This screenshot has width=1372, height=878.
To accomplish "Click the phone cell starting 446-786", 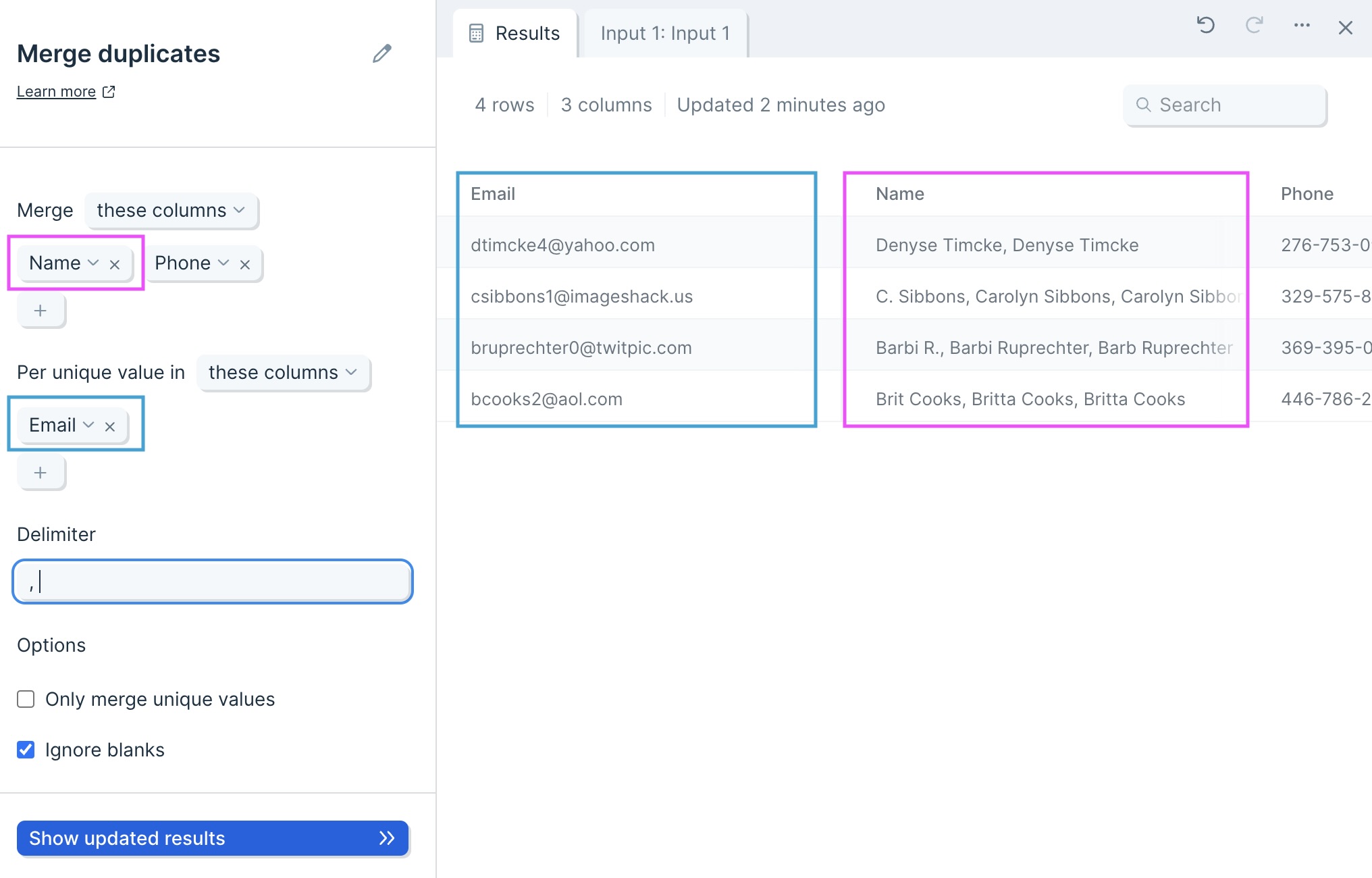I will (x=1326, y=399).
